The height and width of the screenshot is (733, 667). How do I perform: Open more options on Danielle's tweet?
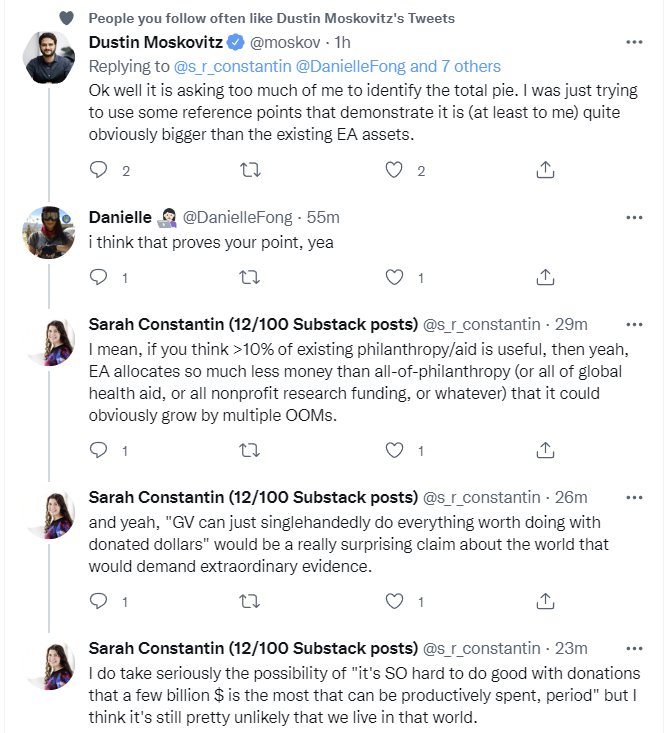point(633,217)
